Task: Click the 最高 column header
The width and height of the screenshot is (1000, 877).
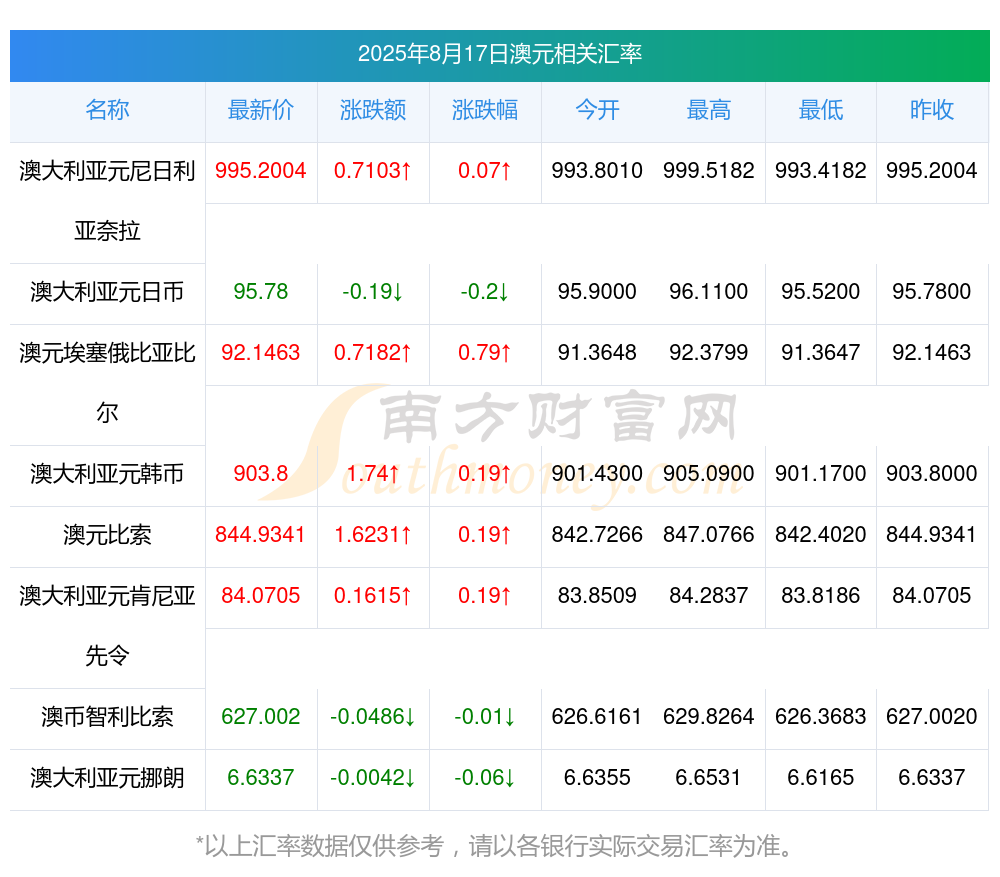Action: tap(709, 110)
